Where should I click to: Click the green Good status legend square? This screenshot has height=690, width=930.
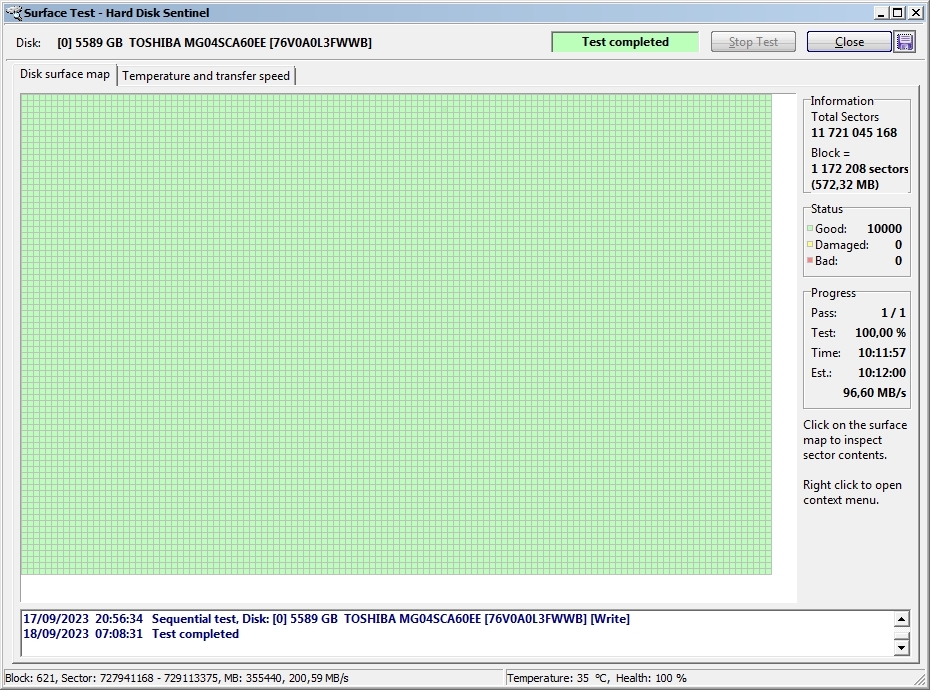810,229
